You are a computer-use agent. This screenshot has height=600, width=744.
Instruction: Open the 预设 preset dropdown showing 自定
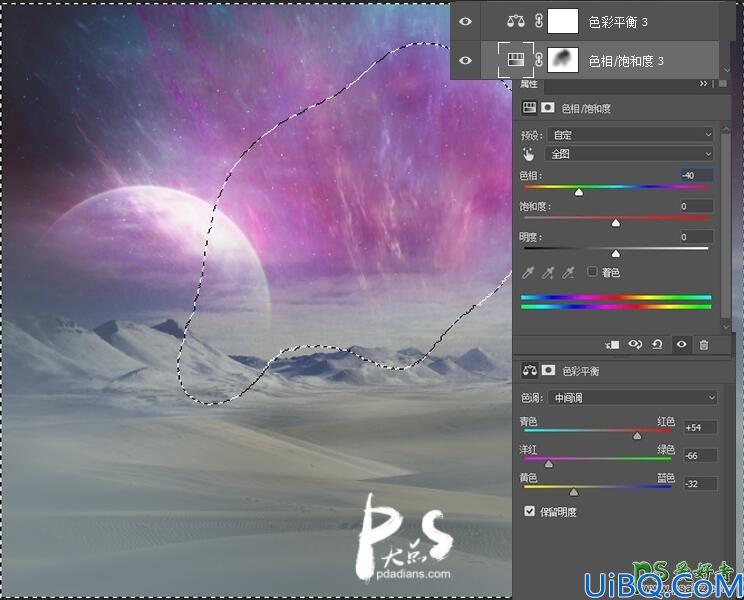click(x=630, y=135)
